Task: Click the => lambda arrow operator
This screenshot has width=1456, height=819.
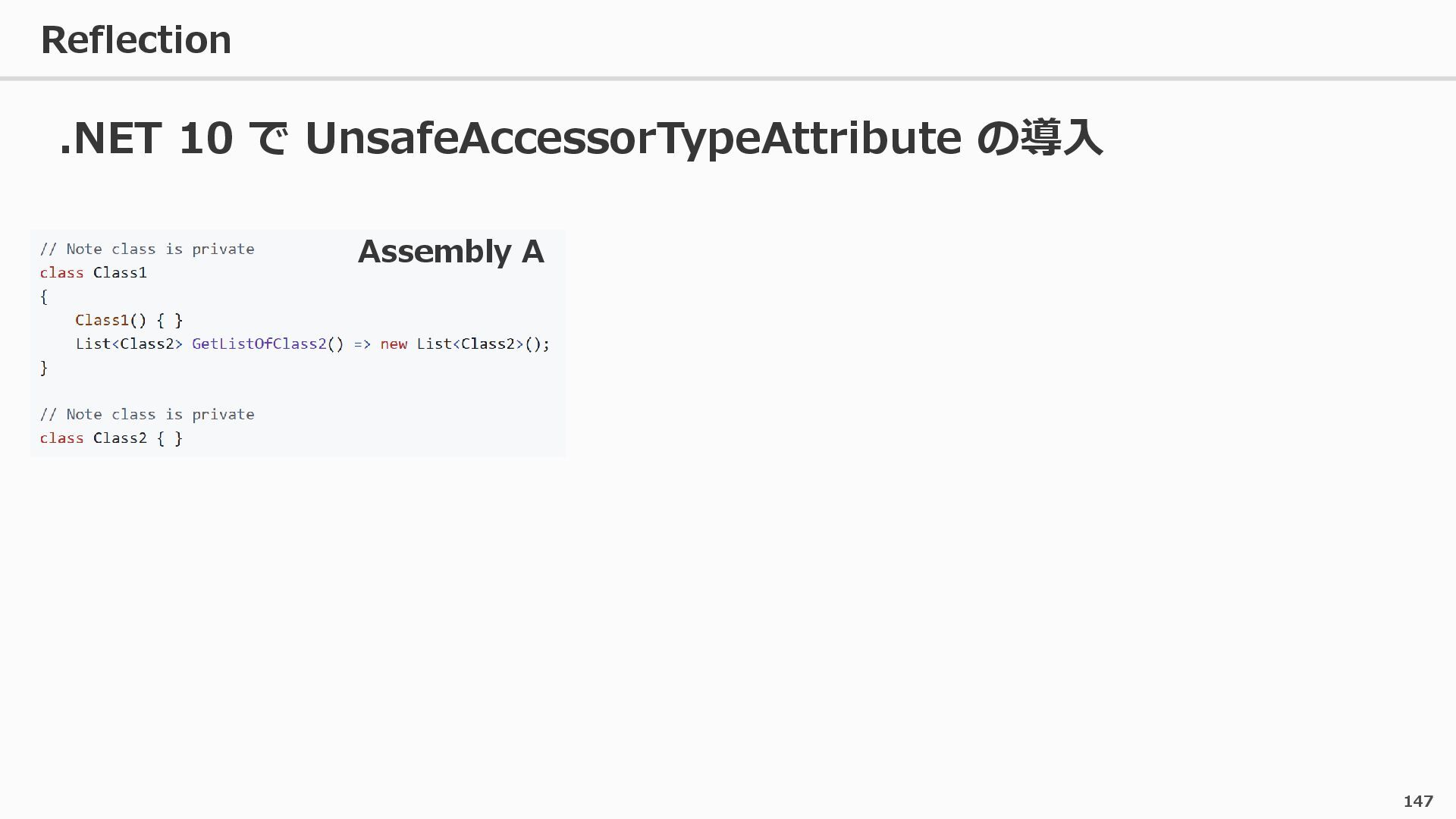Action: click(362, 344)
